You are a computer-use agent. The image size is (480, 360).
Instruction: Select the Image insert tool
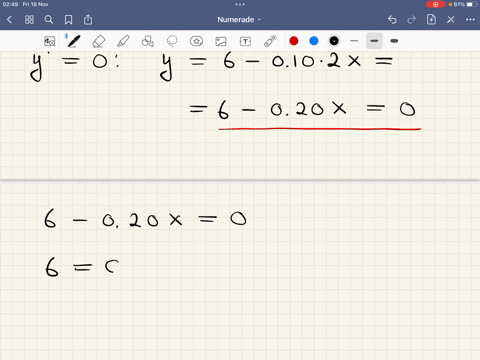221,41
